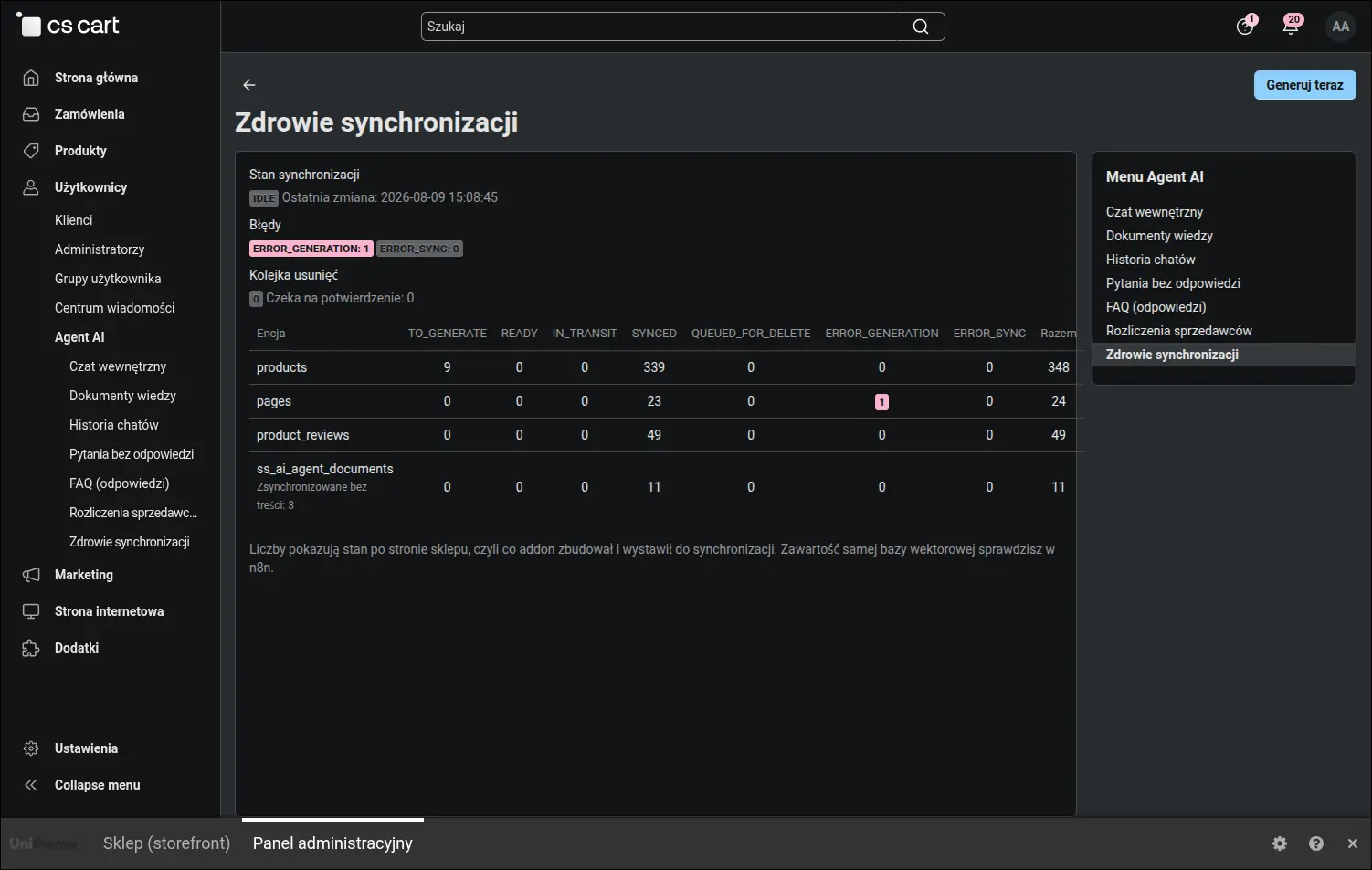Viewport: 1372px width, 870px height.
Task: Collapse the Użytkownicy menu section
Action: 90,187
